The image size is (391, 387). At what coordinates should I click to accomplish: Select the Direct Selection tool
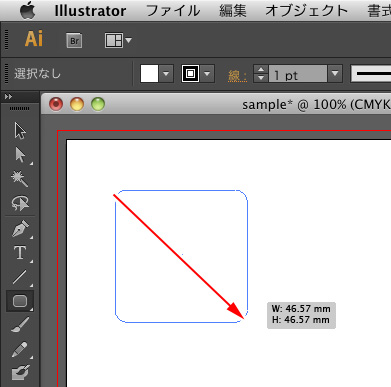pos(20,155)
